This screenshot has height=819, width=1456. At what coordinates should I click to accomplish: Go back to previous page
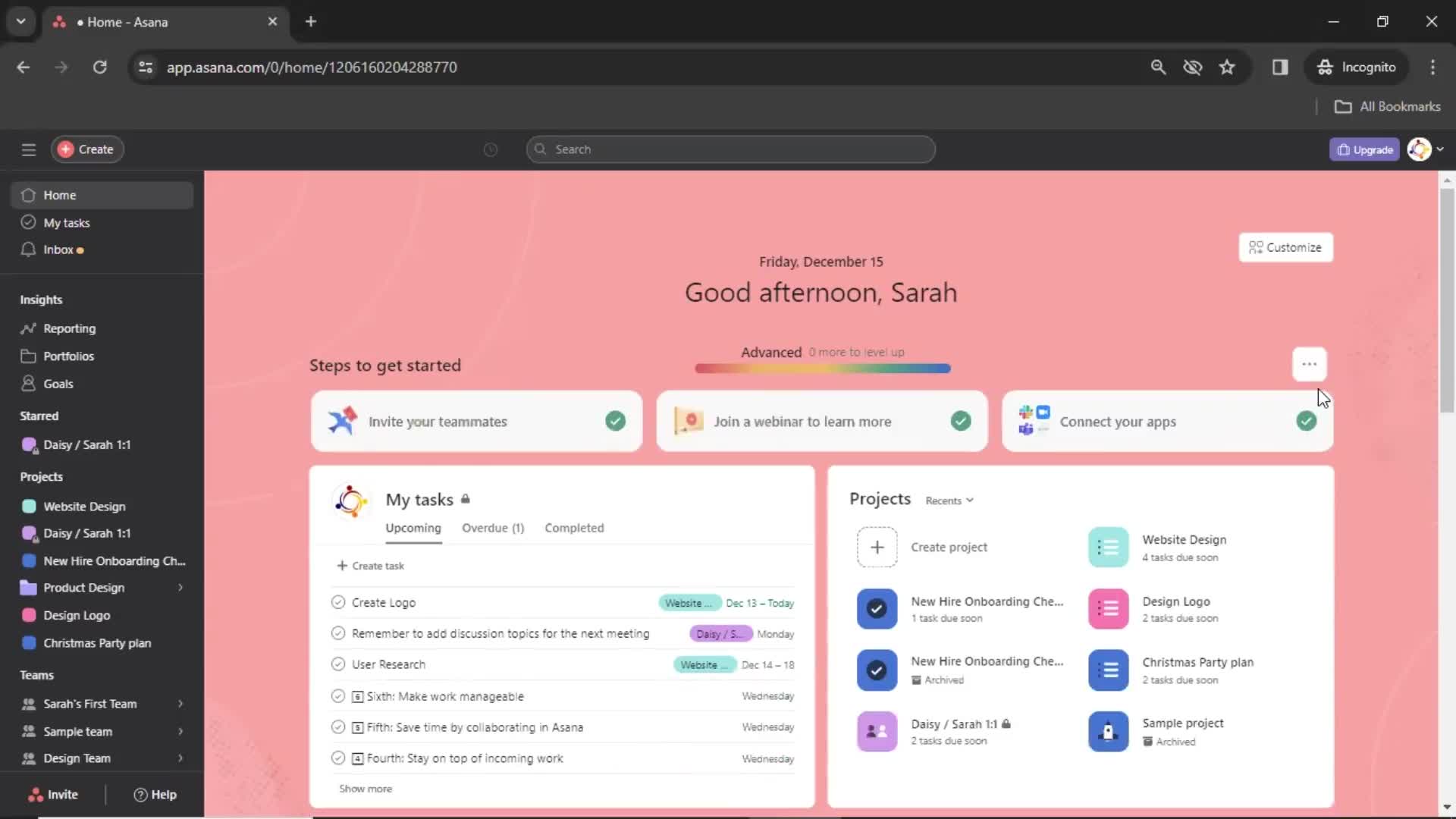[24, 67]
